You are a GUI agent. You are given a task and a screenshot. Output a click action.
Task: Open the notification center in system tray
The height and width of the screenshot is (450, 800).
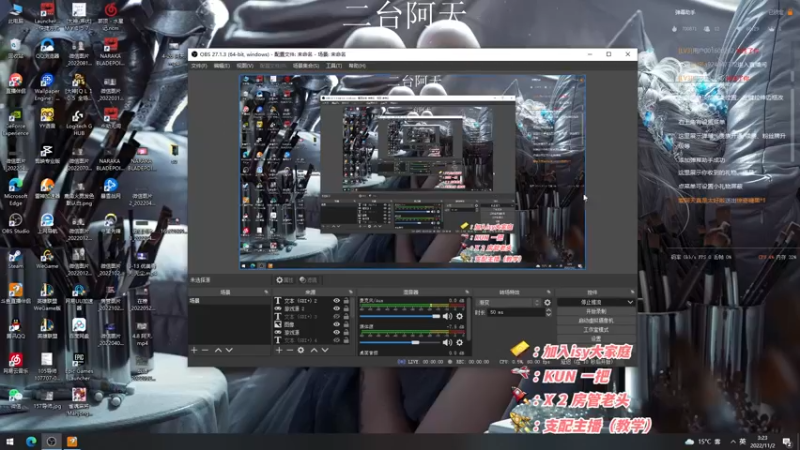coord(787,442)
